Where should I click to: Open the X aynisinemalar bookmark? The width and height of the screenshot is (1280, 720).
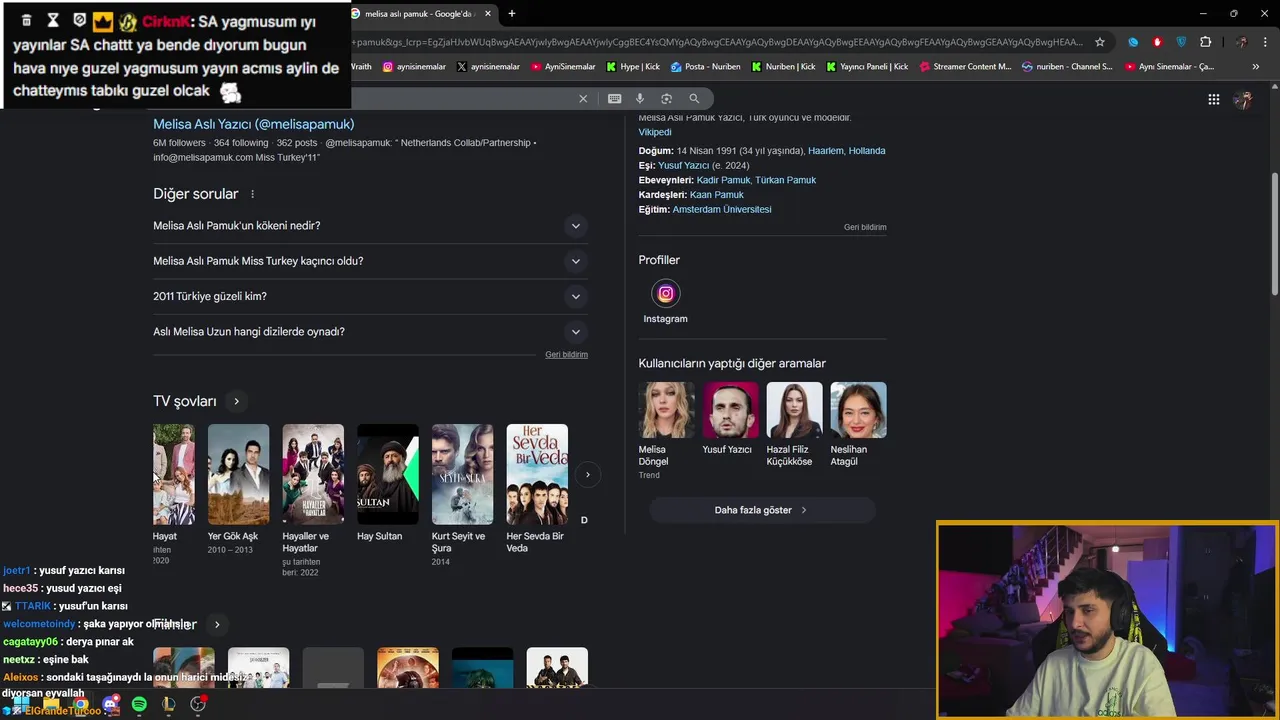[x=488, y=67]
